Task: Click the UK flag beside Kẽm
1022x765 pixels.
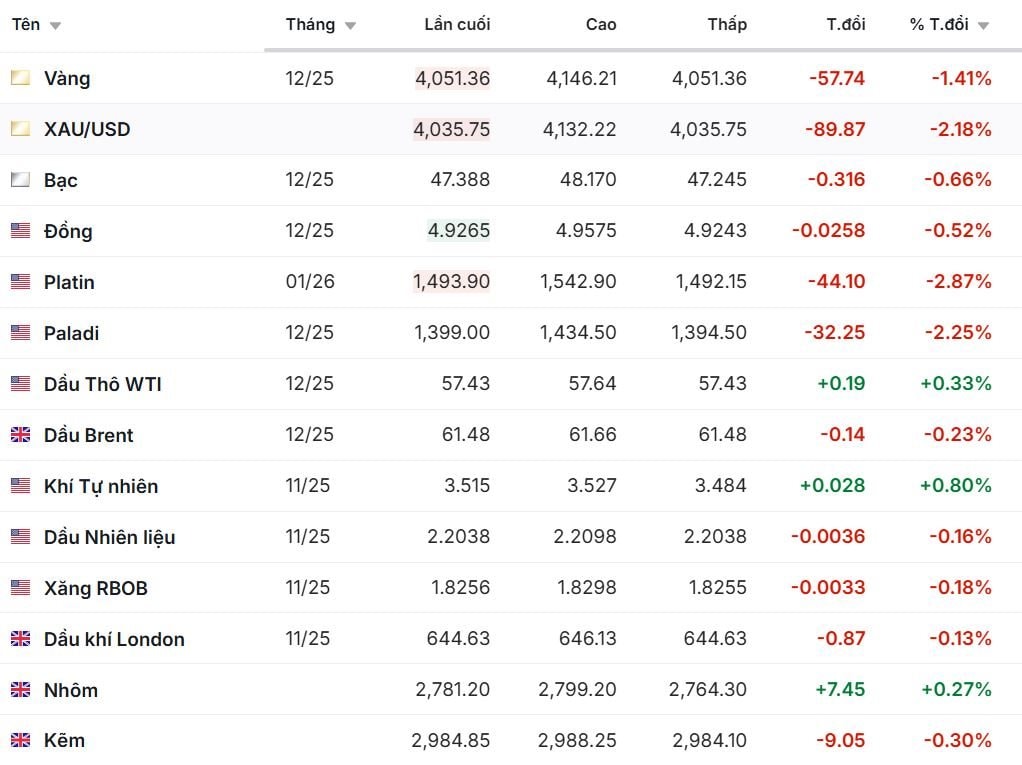Action: (20, 741)
